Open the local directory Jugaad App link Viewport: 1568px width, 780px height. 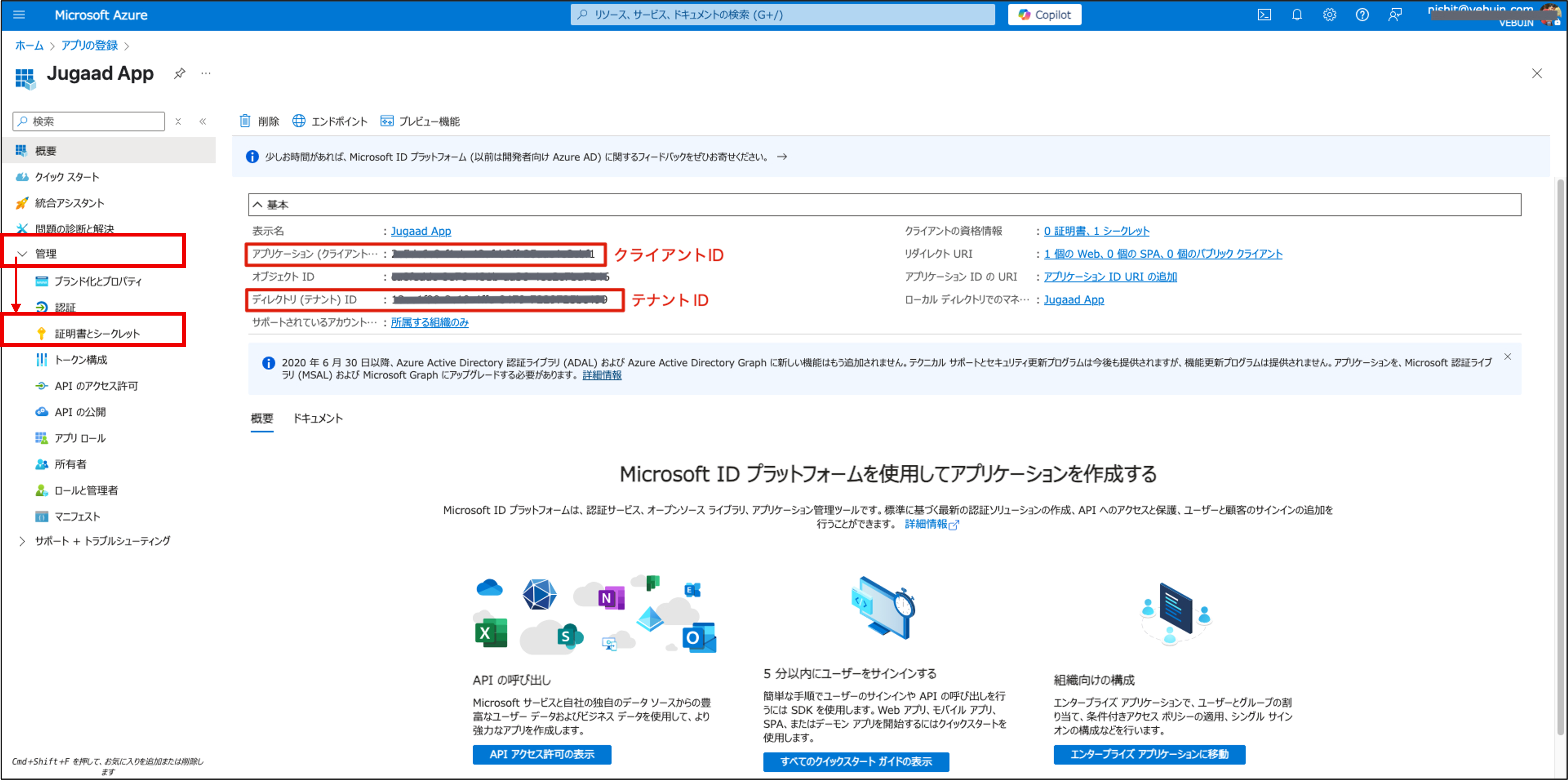tap(1074, 299)
